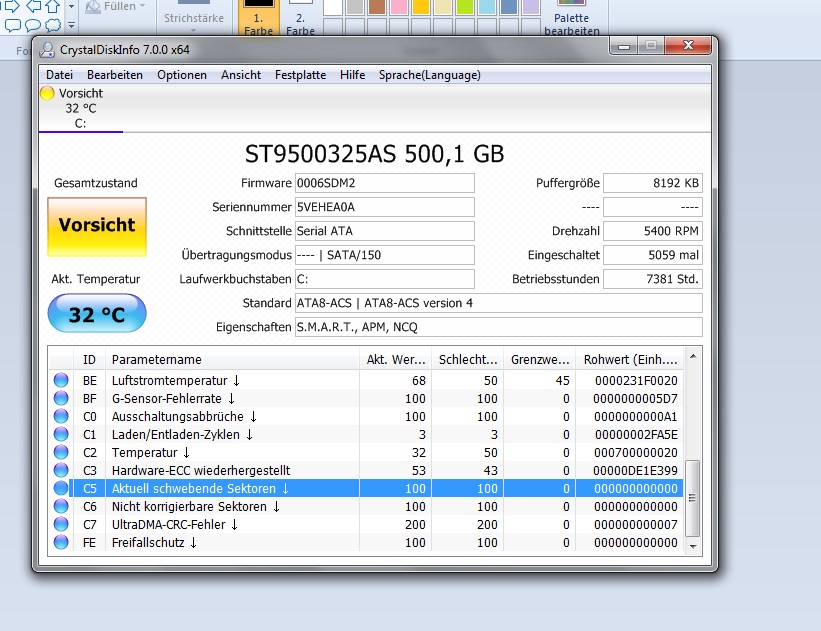The image size is (821, 631).
Task: Click the yellow status circle beside Vorsicht in the drive tab
Action: [x=47, y=93]
